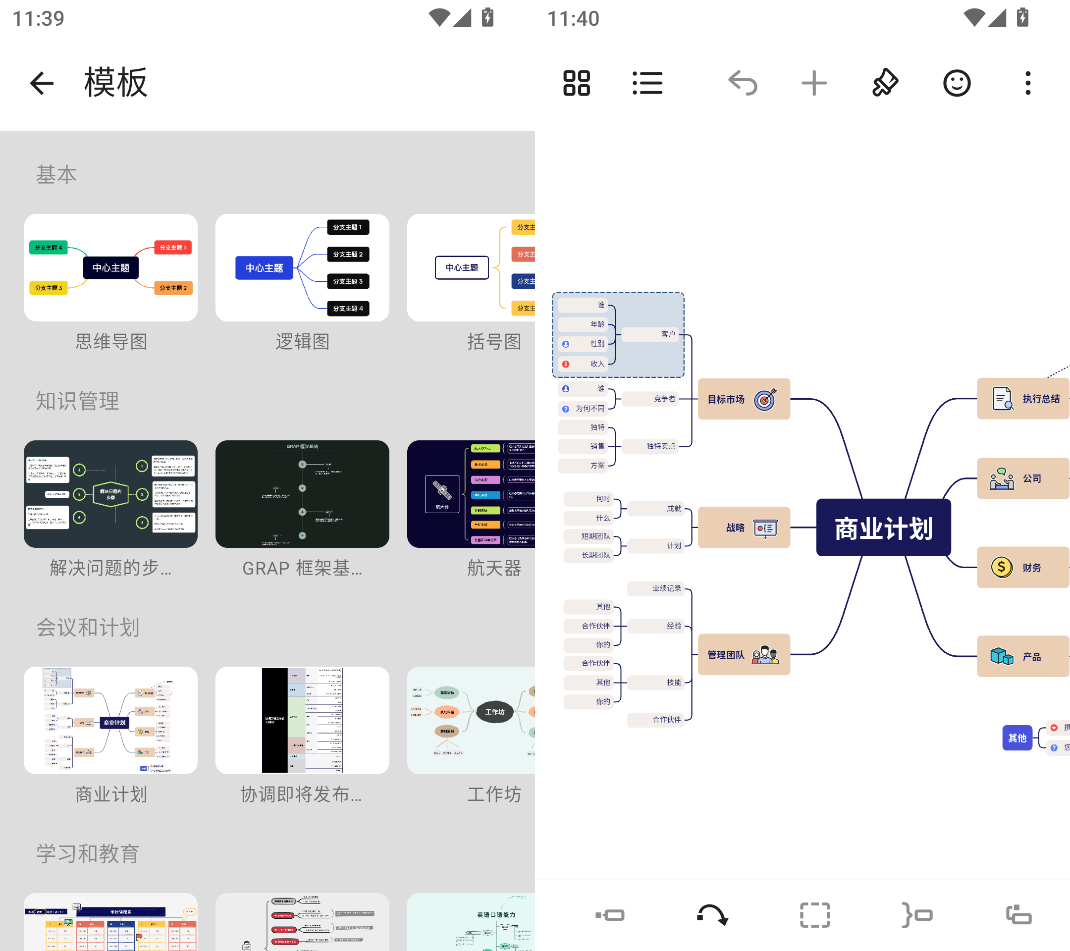
Task: Open the 解决问题的步... template
Action: click(x=111, y=494)
